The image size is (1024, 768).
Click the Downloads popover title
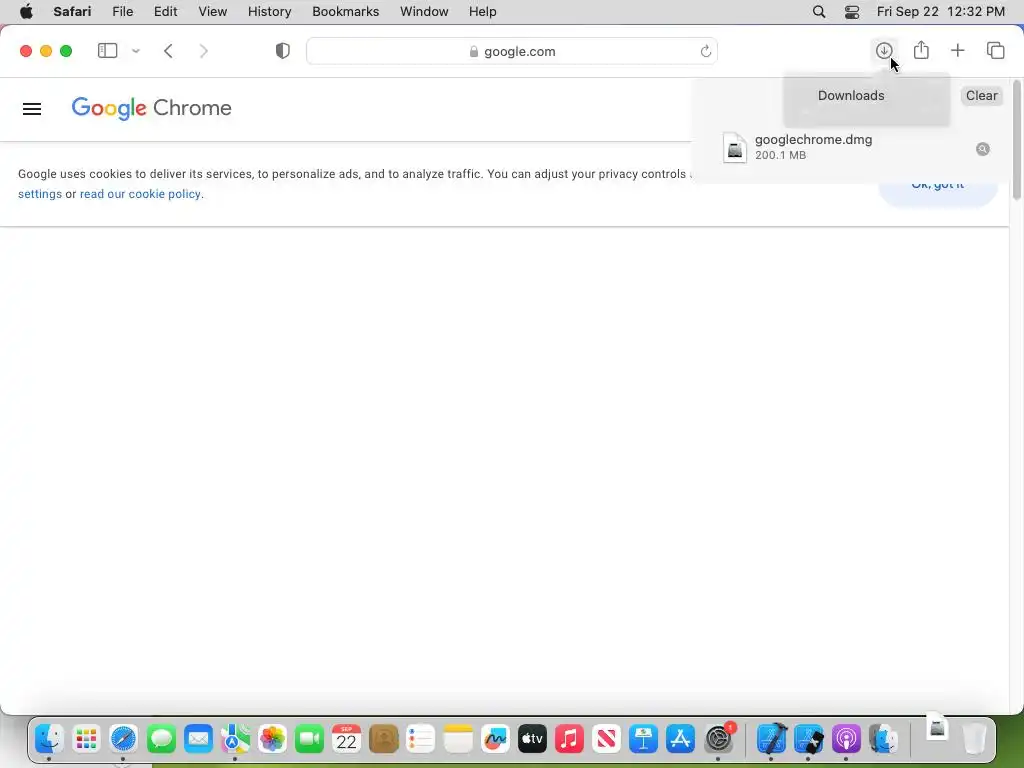coord(851,95)
